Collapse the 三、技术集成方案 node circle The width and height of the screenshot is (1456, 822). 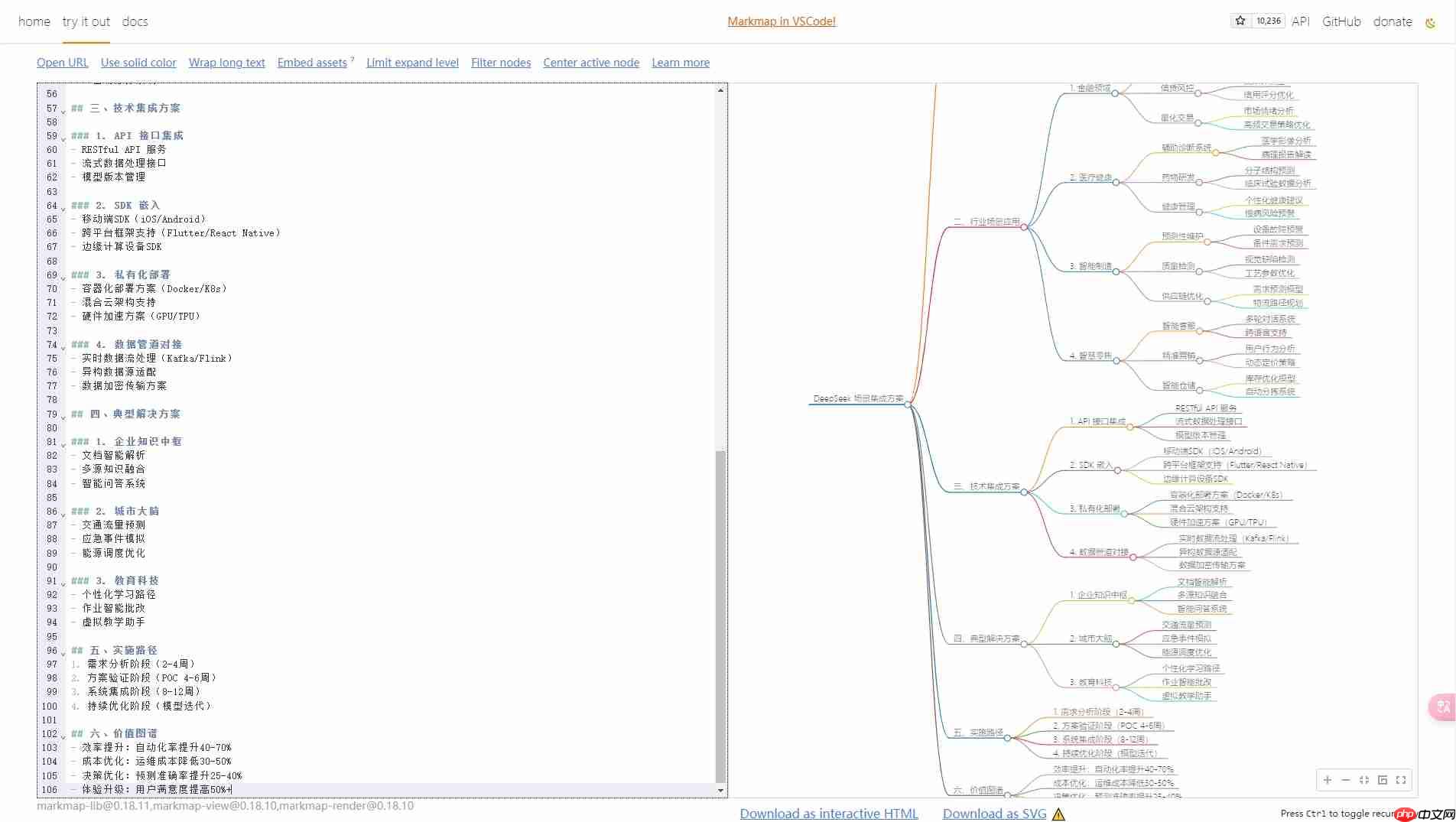tap(1024, 492)
